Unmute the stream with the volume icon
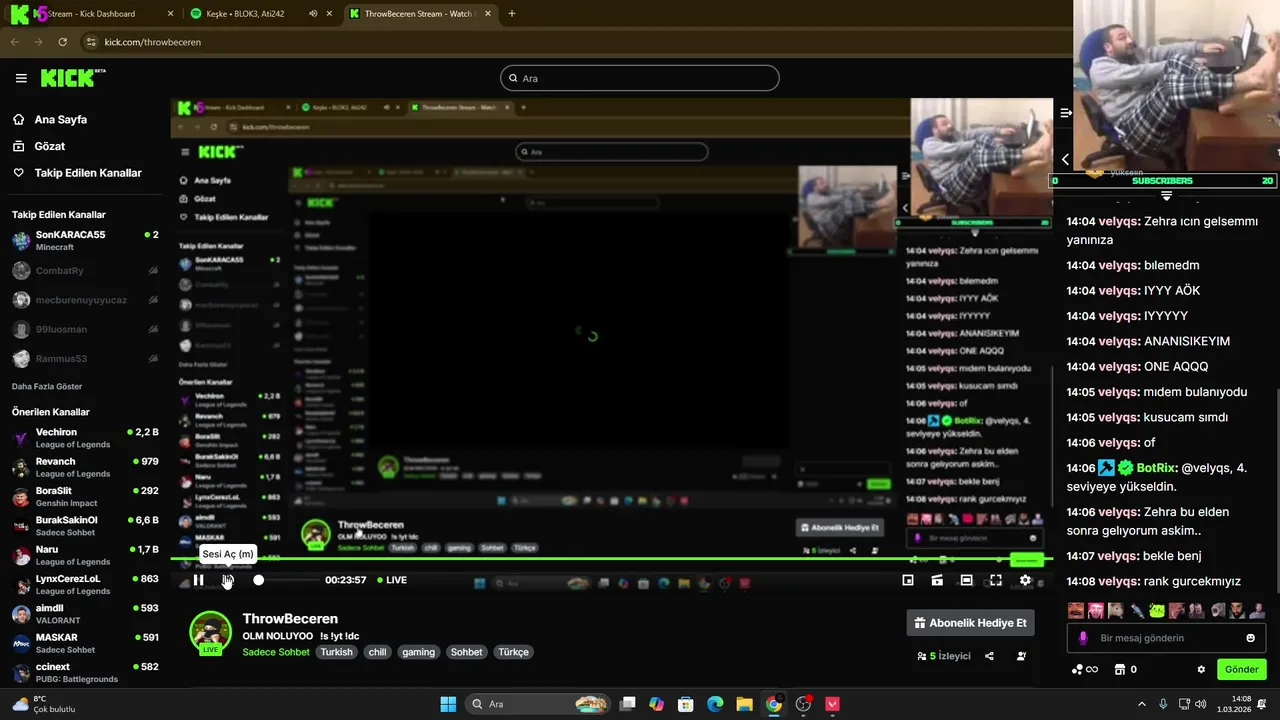This screenshot has height=720, width=1280. (x=228, y=580)
